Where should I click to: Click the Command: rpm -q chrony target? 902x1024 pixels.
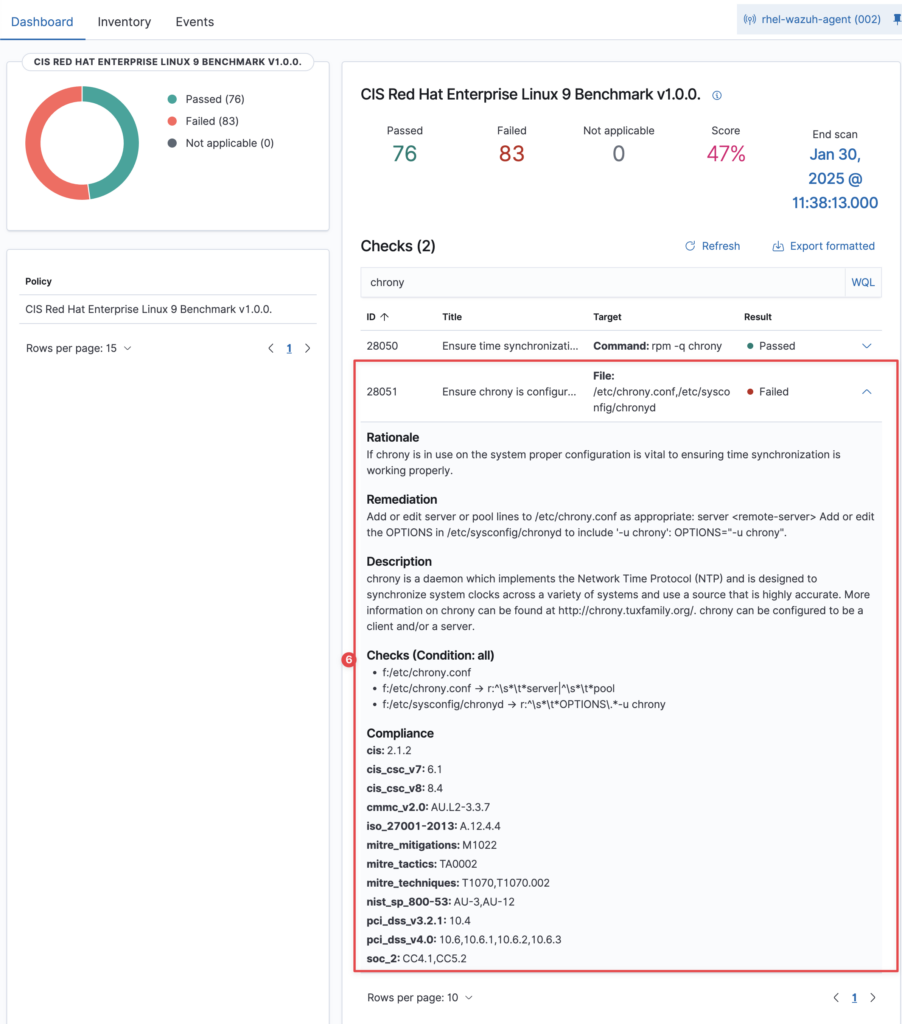[658, 346]
